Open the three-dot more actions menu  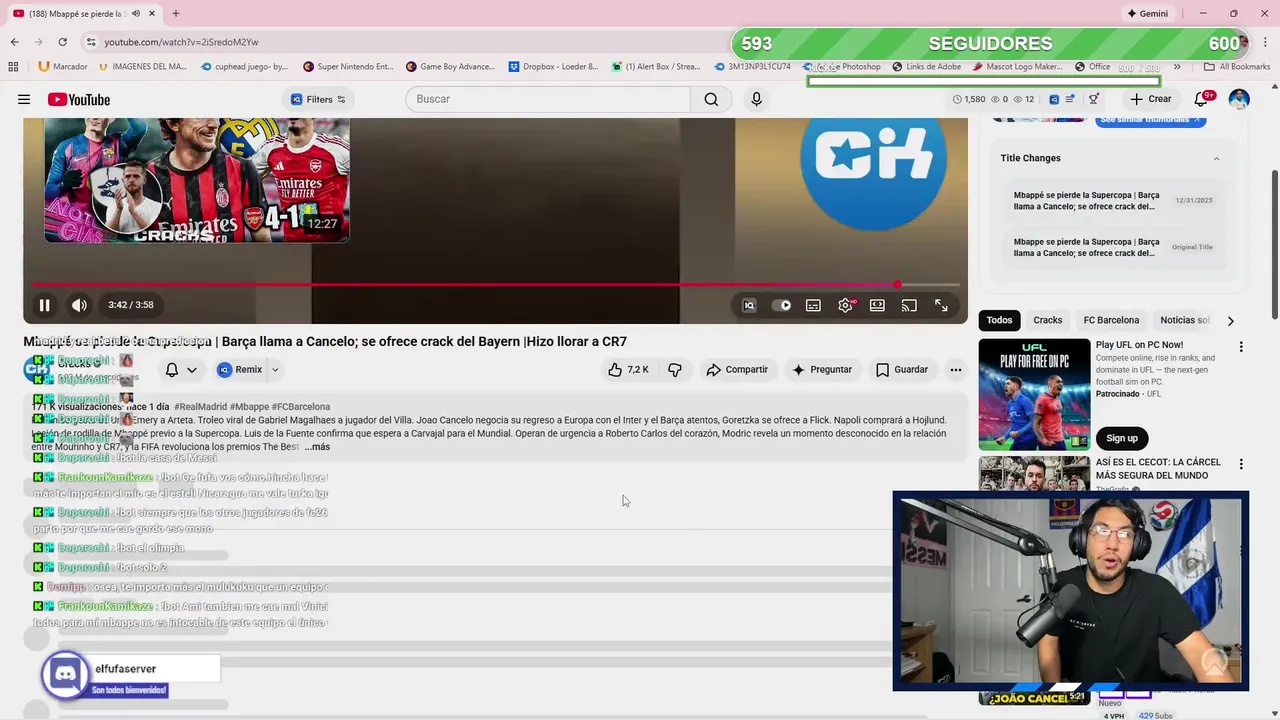956,370
